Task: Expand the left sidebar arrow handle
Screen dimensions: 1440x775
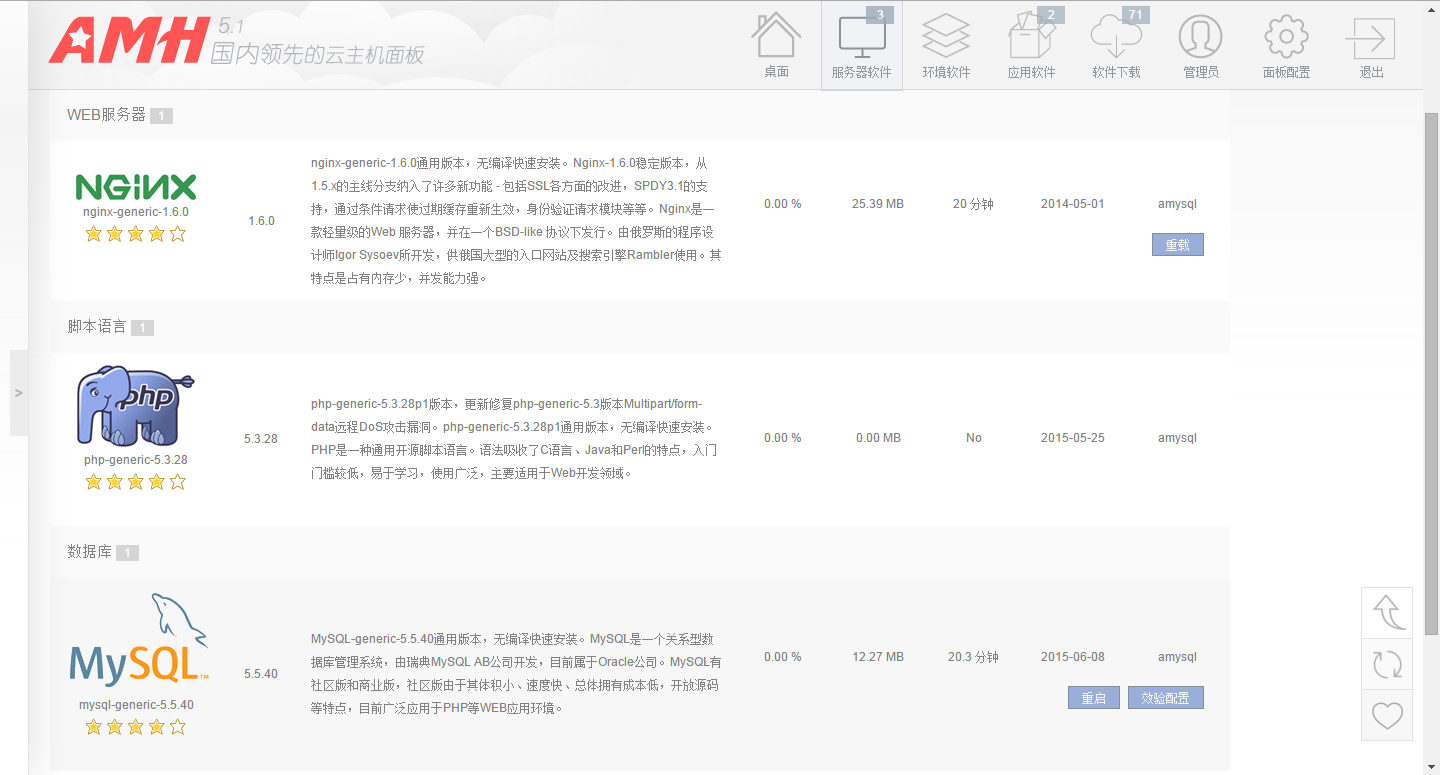Action: [18, 393]
